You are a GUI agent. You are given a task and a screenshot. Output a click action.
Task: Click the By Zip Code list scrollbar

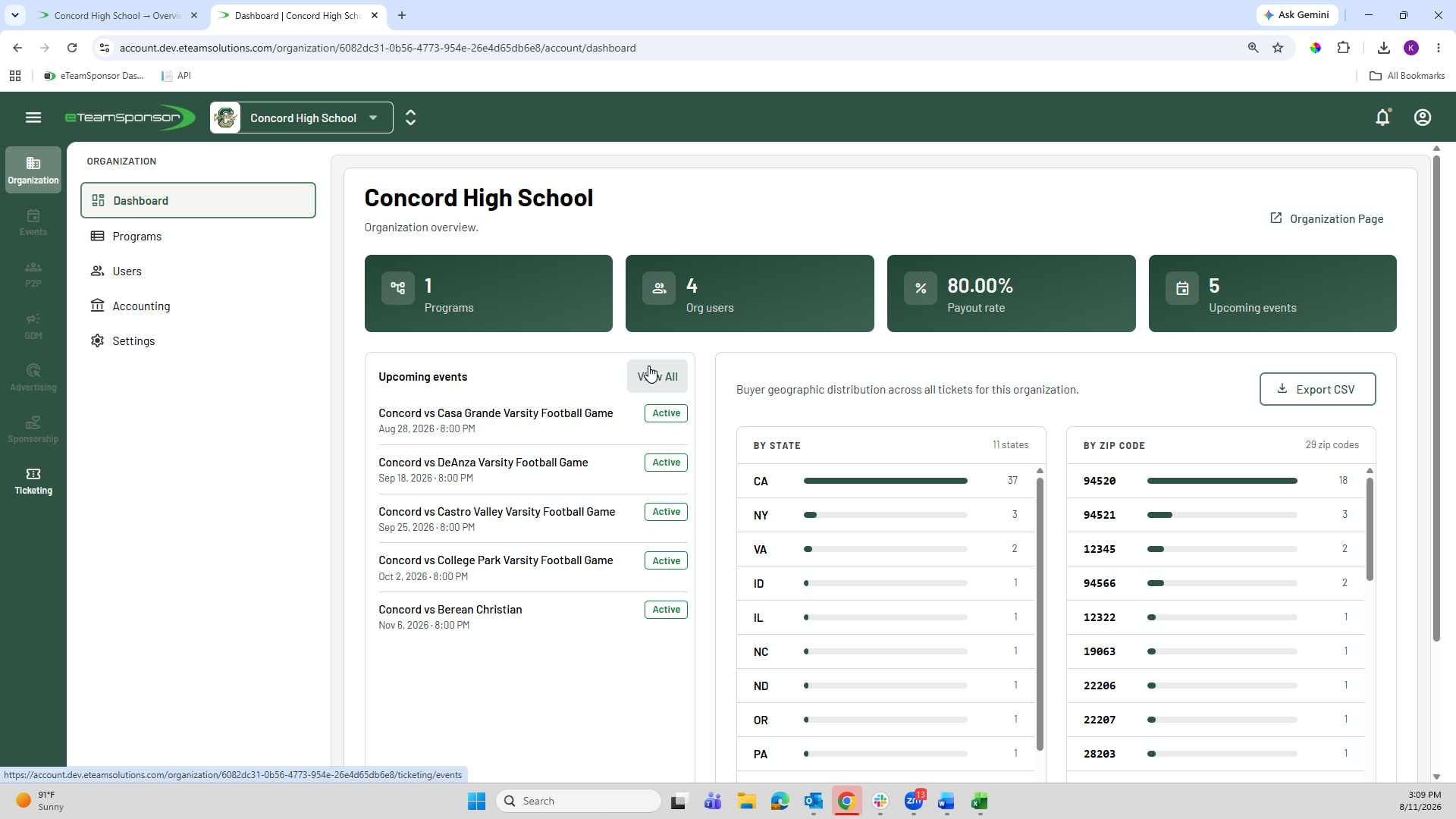point(1370,529)
